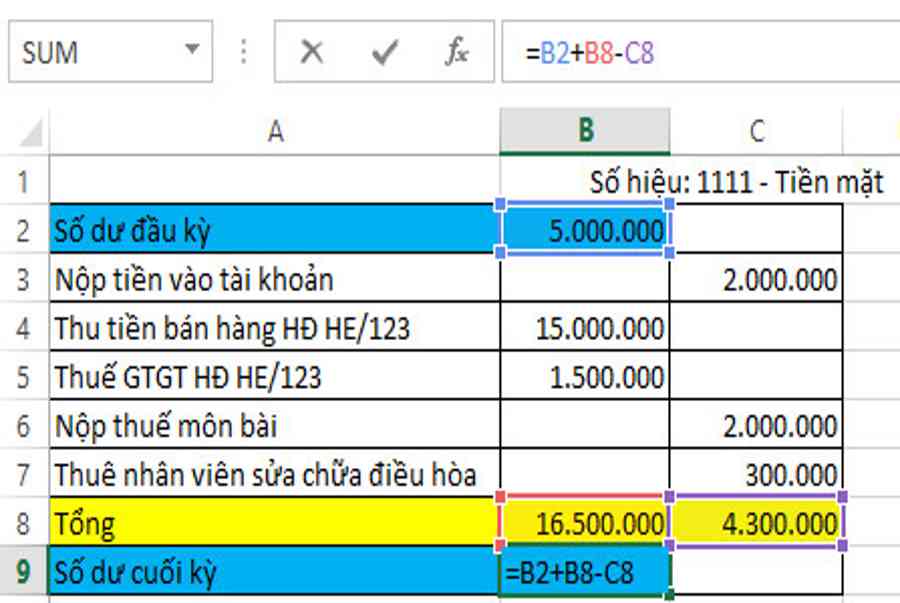Click the Cancel (X) formula button
Viewport: 900px width, 603px height.
312,52
